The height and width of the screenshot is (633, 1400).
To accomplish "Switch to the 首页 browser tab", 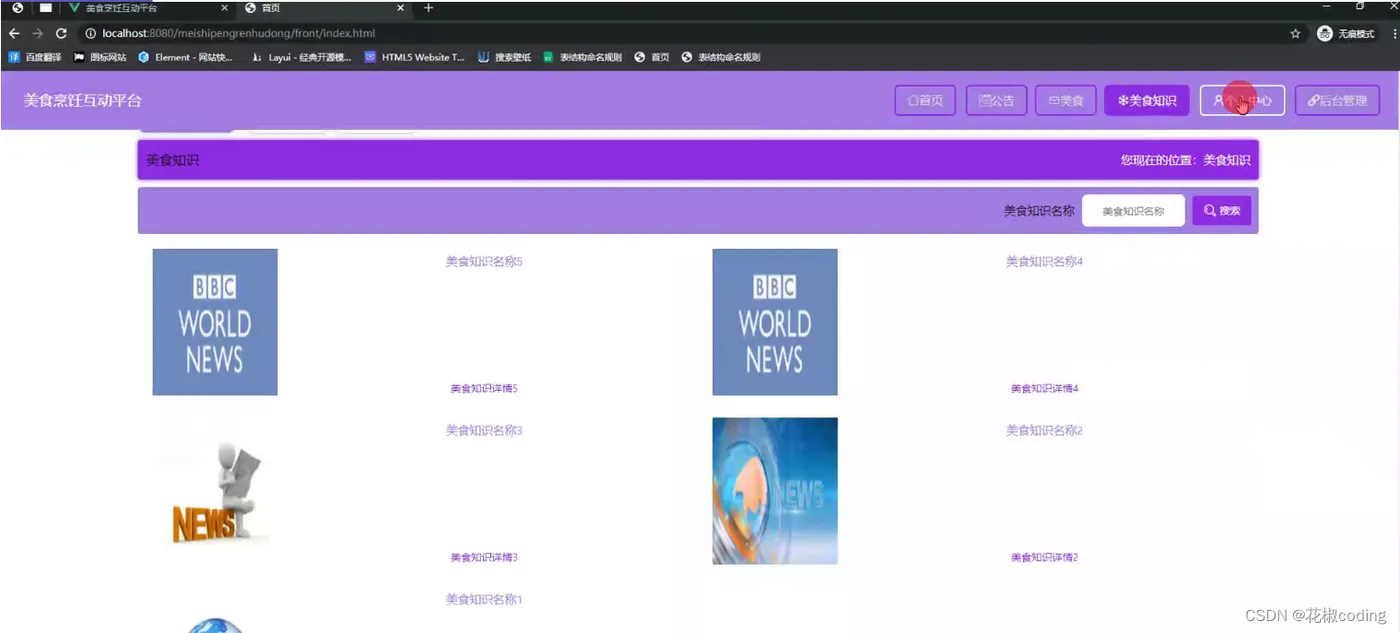I will (324, 8).
